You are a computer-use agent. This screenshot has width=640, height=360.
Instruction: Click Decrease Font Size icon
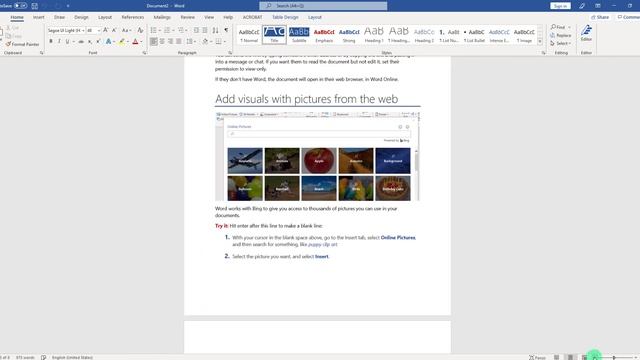tap(114, 30)
